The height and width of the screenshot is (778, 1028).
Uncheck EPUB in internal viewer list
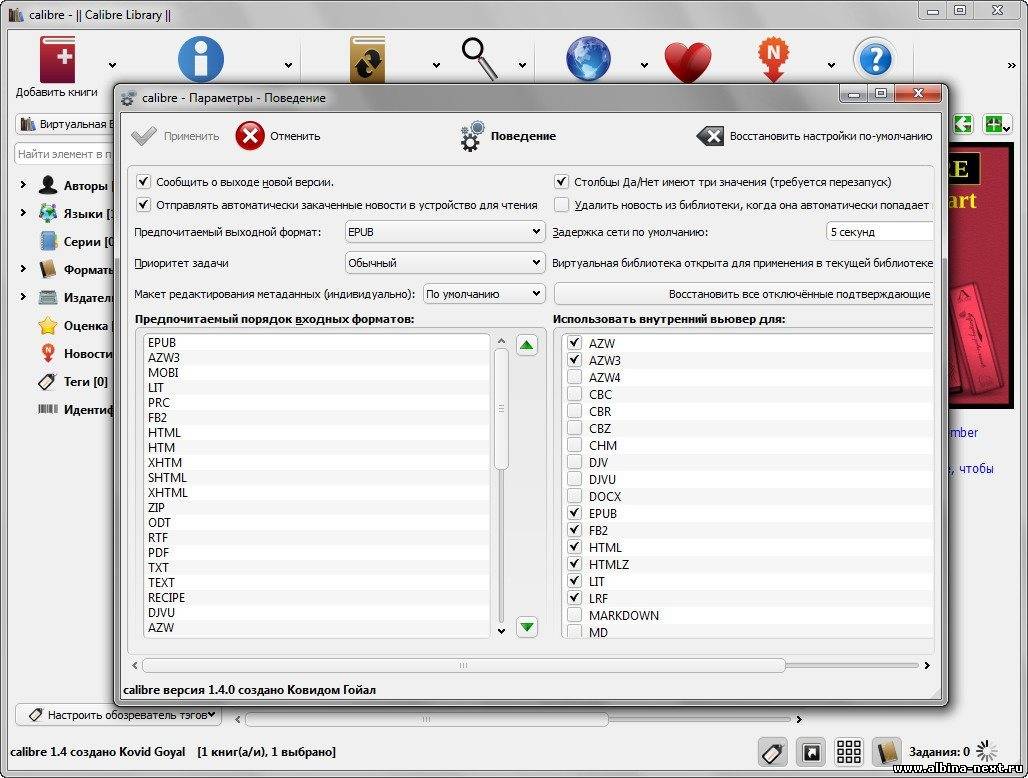pyautogui.click(x=574, y=513)
